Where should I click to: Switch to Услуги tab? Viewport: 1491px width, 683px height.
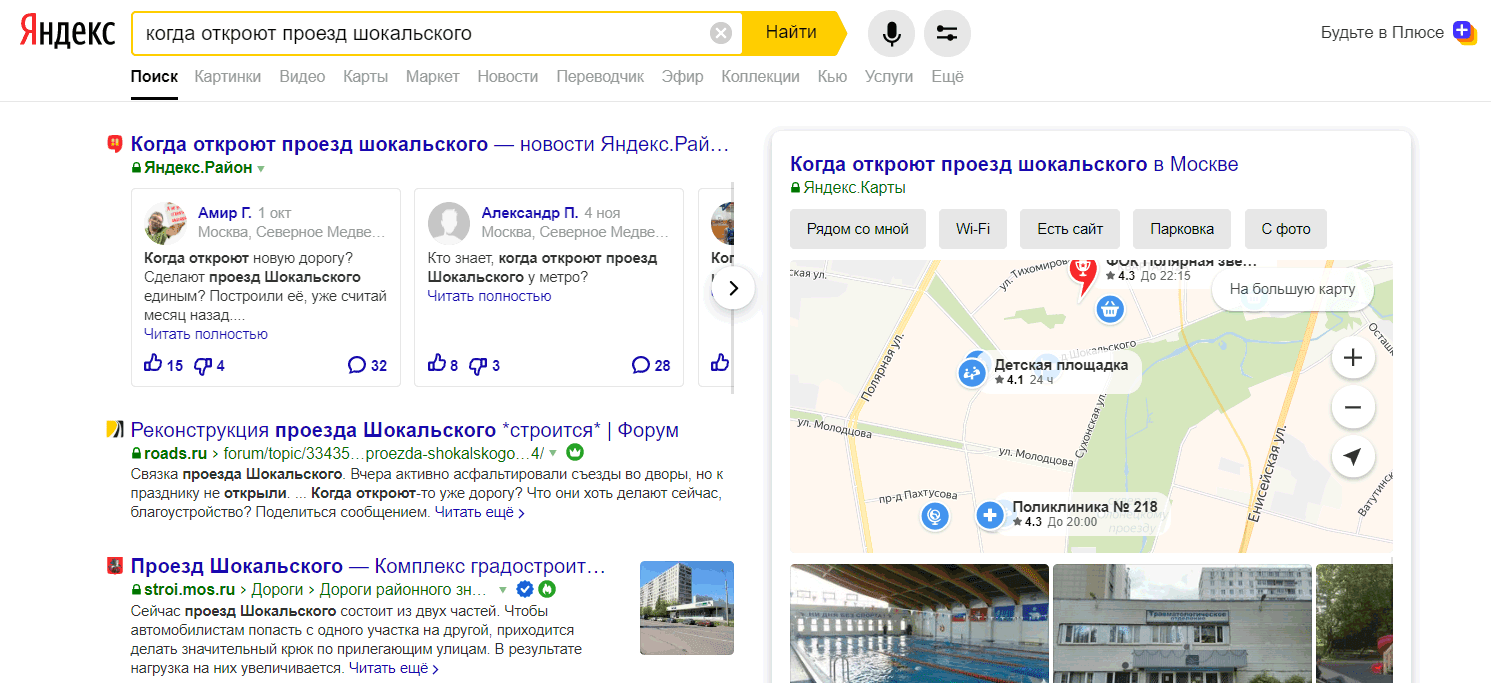889,76
